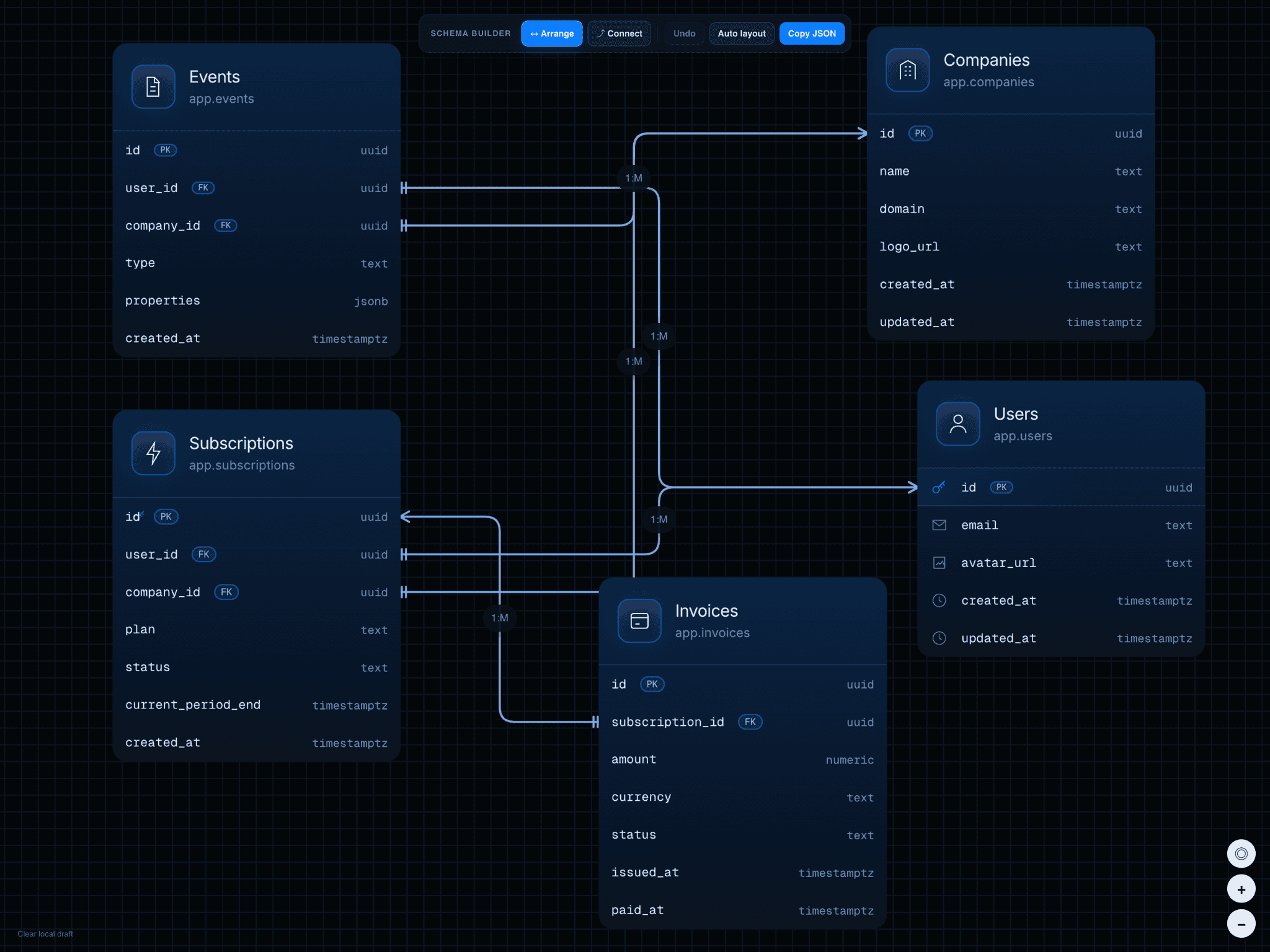Click the Events table document icon
The image size is (1270, 952).
click(x=153, y=87)
